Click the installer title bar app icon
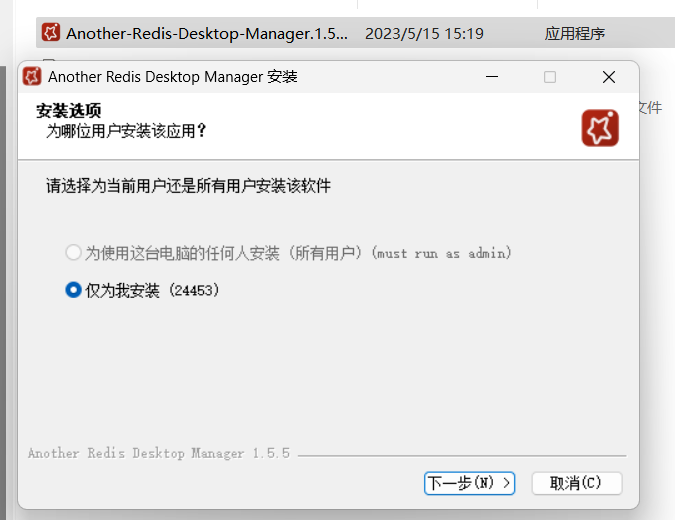This screenshot has height=520, width=675. [32, 77]
